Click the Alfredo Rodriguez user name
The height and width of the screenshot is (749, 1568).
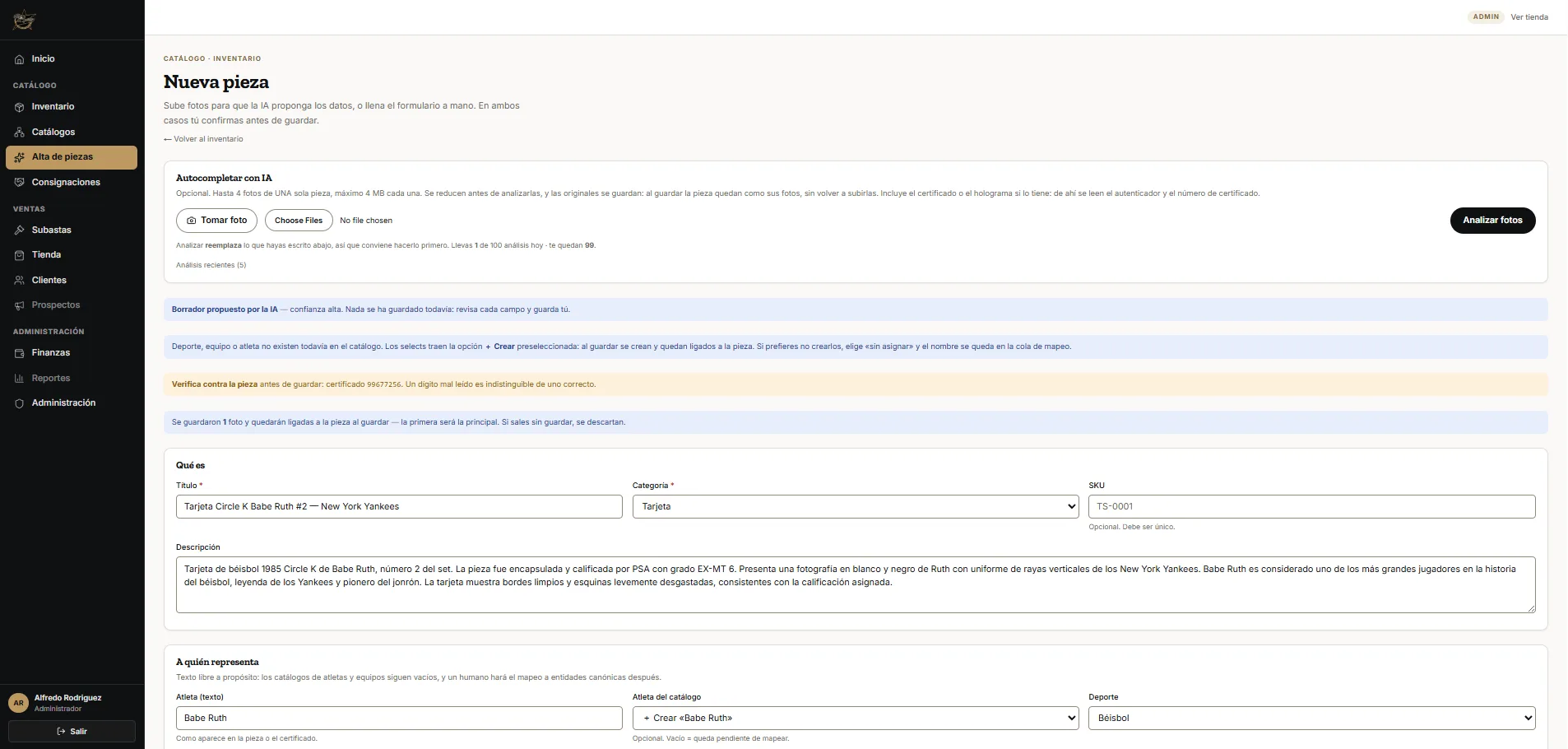(68, 698)
